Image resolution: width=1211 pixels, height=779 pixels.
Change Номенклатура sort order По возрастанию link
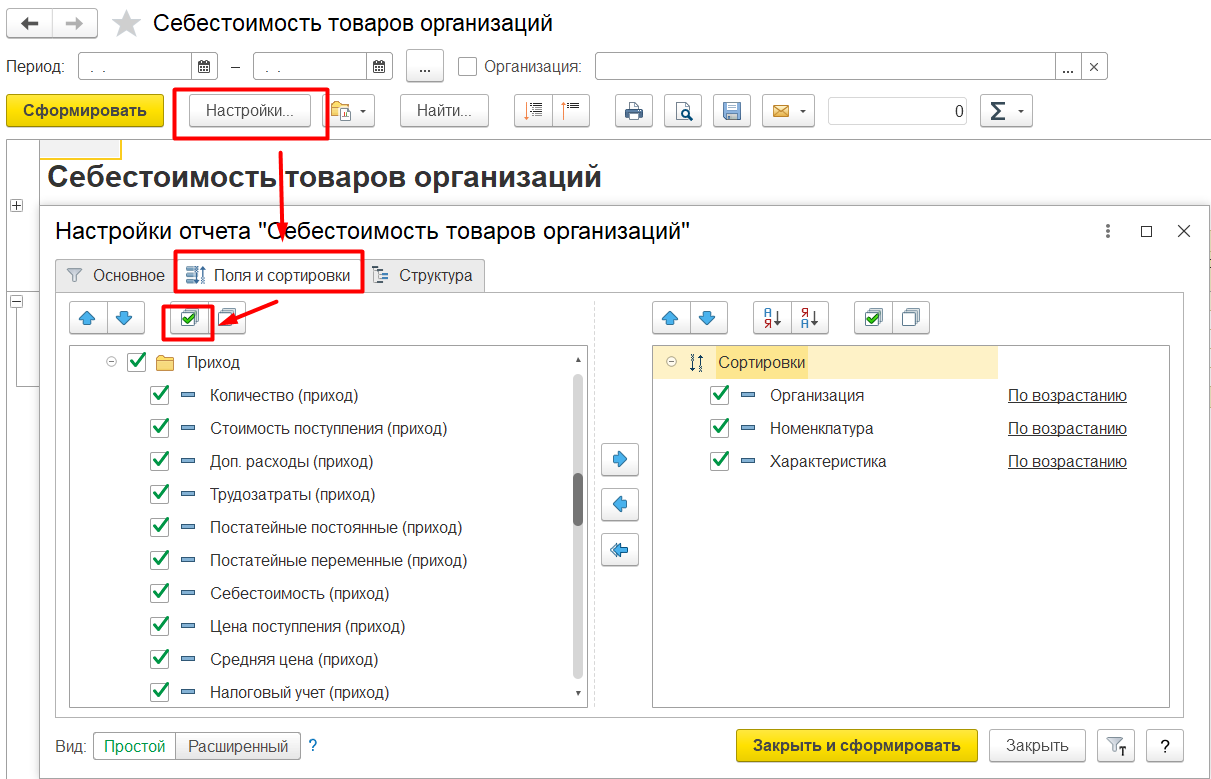click(1067, 428)
